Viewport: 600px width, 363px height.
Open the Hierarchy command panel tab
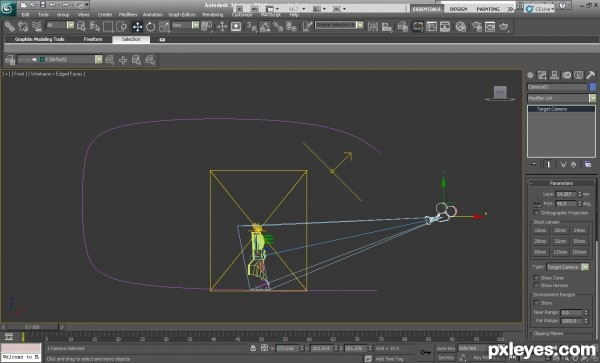point(554,75)
